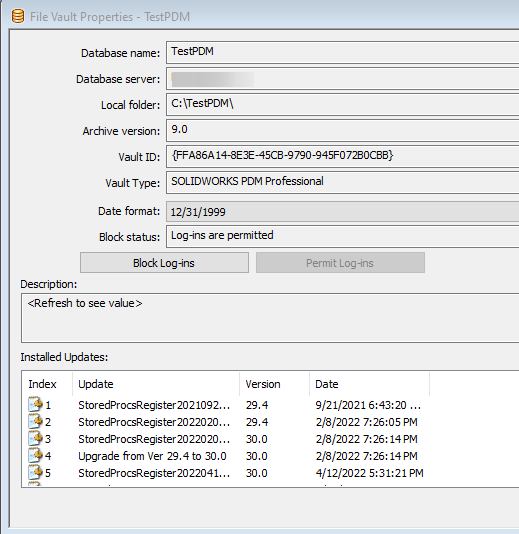Click date 2/8/2022 7:26:05 PM

pyautogui.click(x=366, y=422)
